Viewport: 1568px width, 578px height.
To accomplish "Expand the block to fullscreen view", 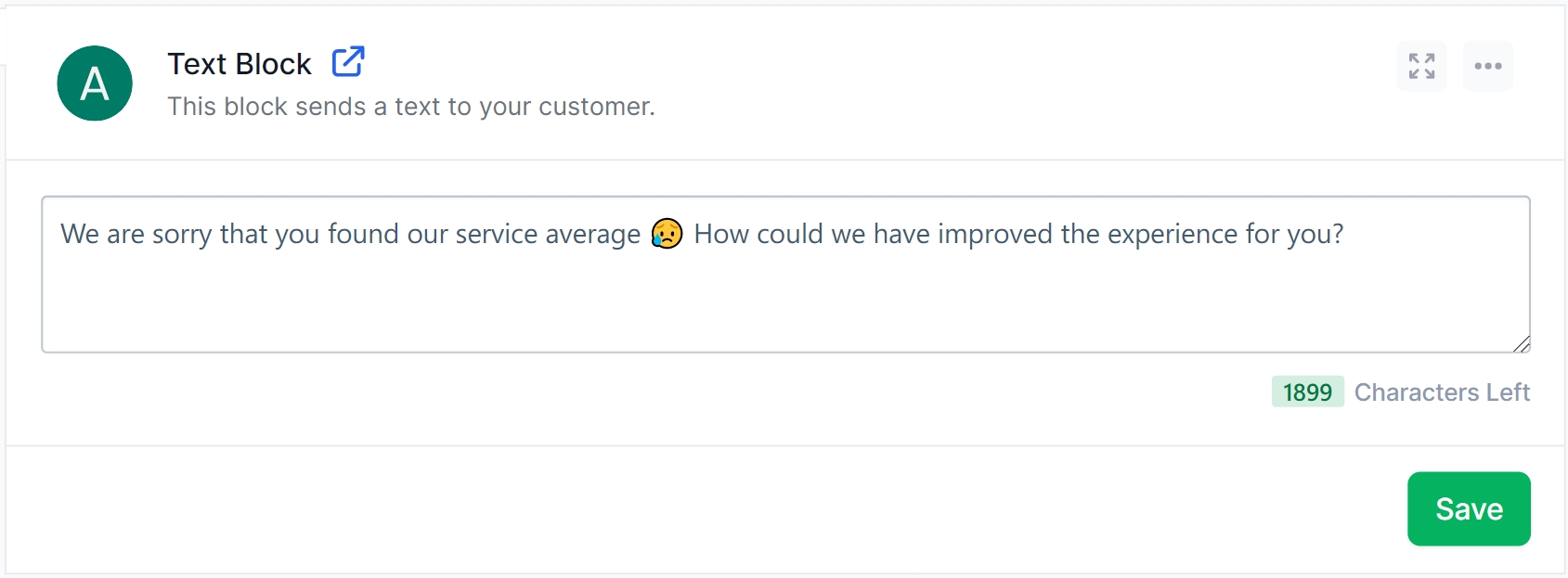I will tap(1421, 66).
